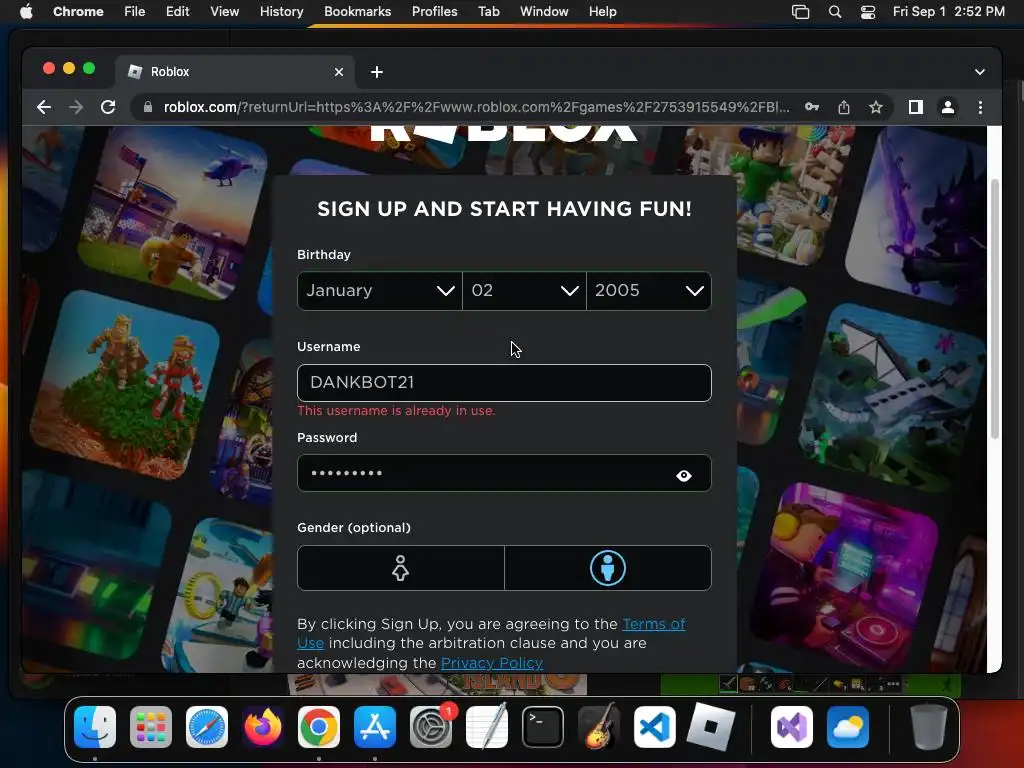Open a new tab with the plus button
The height and width of the screenshot is (768, 1024).
point(377,72)
